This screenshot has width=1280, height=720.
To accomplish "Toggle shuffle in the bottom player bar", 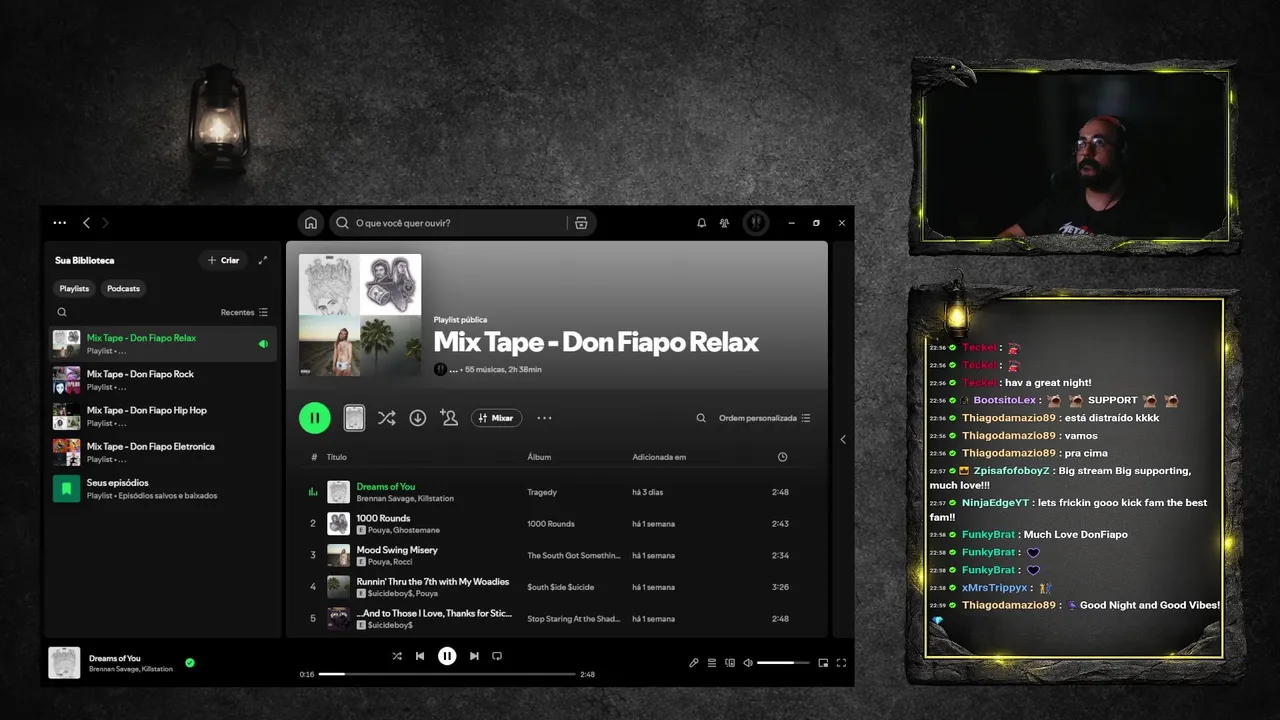I will coord(397,656).
